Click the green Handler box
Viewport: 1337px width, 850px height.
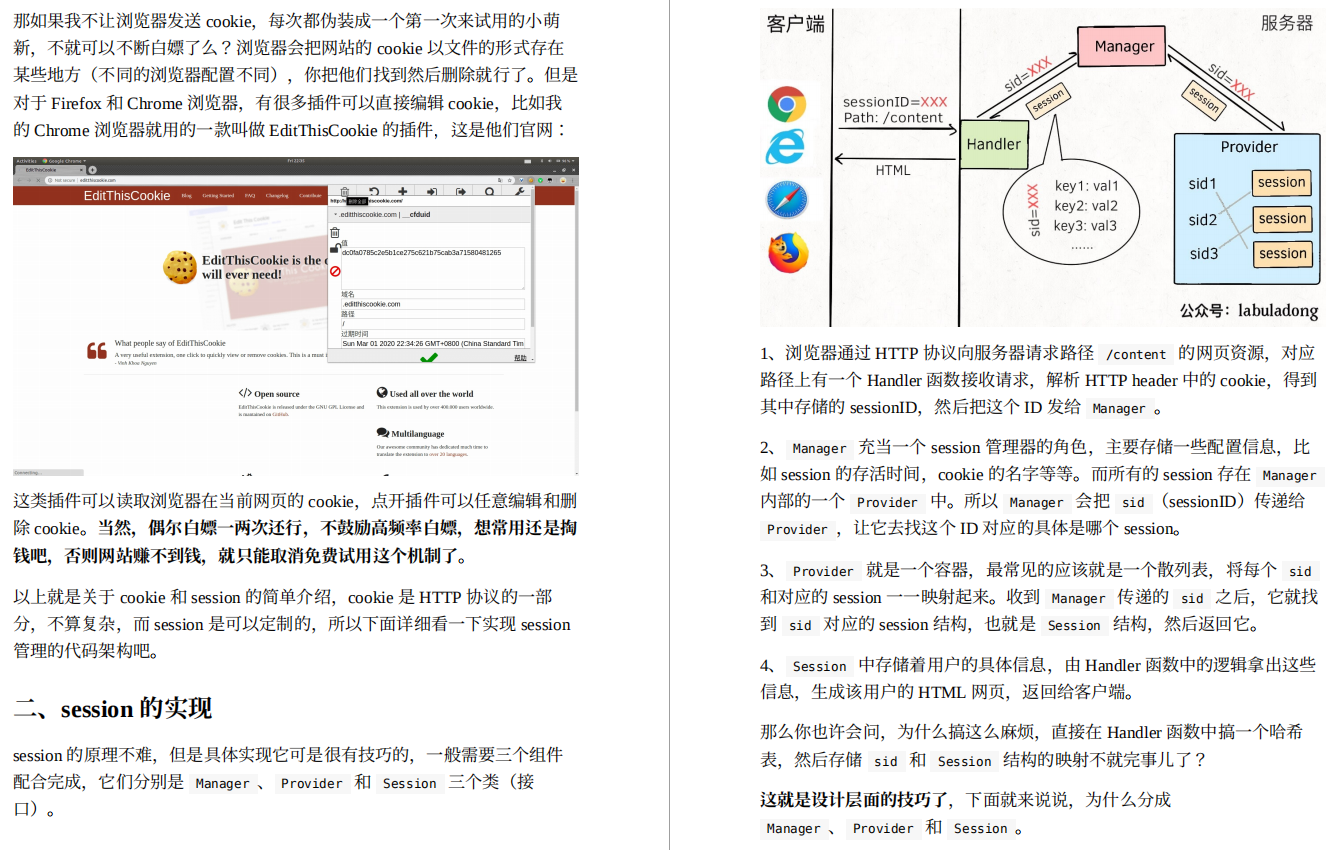(x=993, y=145)
